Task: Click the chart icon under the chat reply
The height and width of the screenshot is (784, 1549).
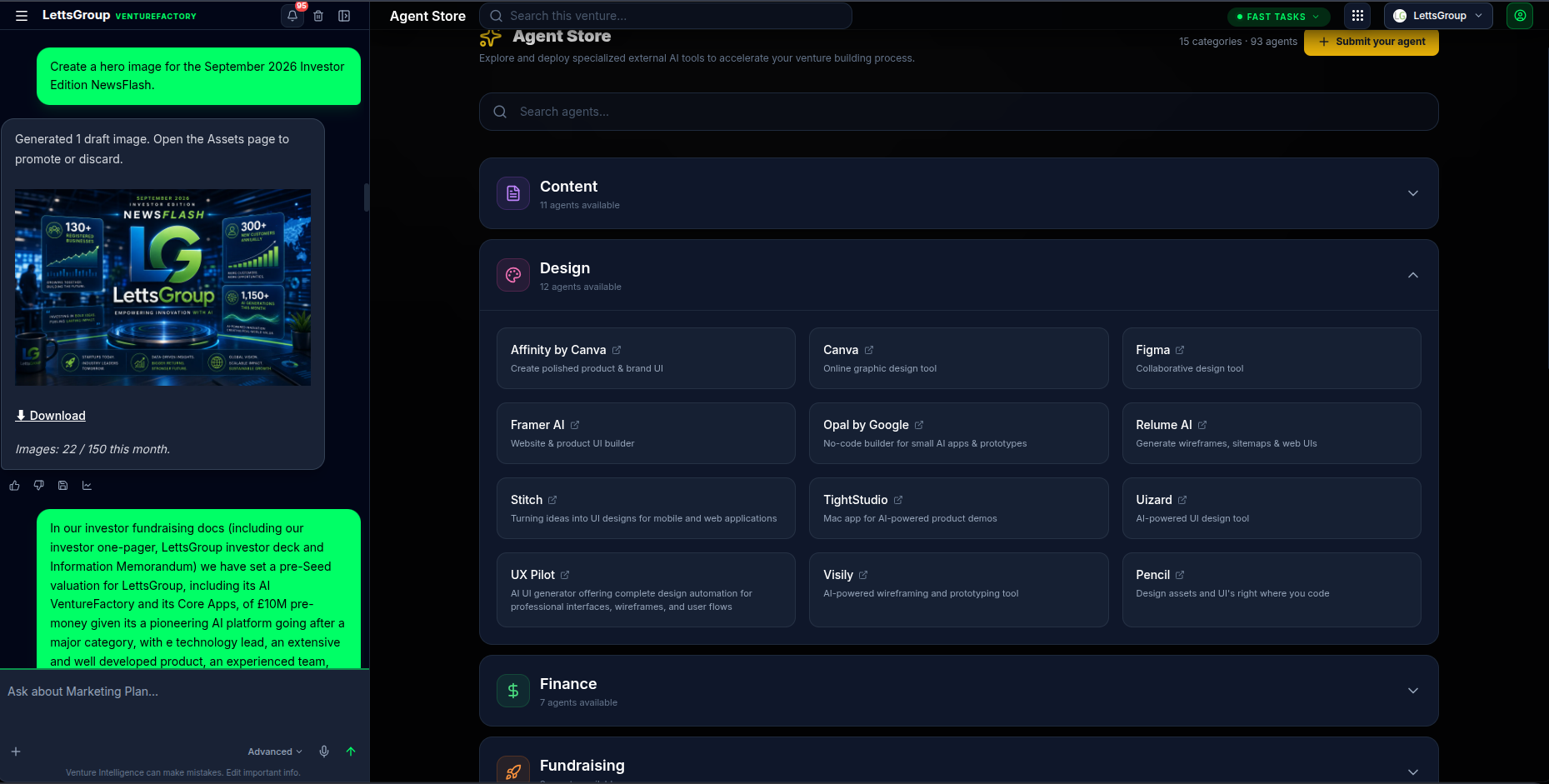Action: [x=87, y=485]
